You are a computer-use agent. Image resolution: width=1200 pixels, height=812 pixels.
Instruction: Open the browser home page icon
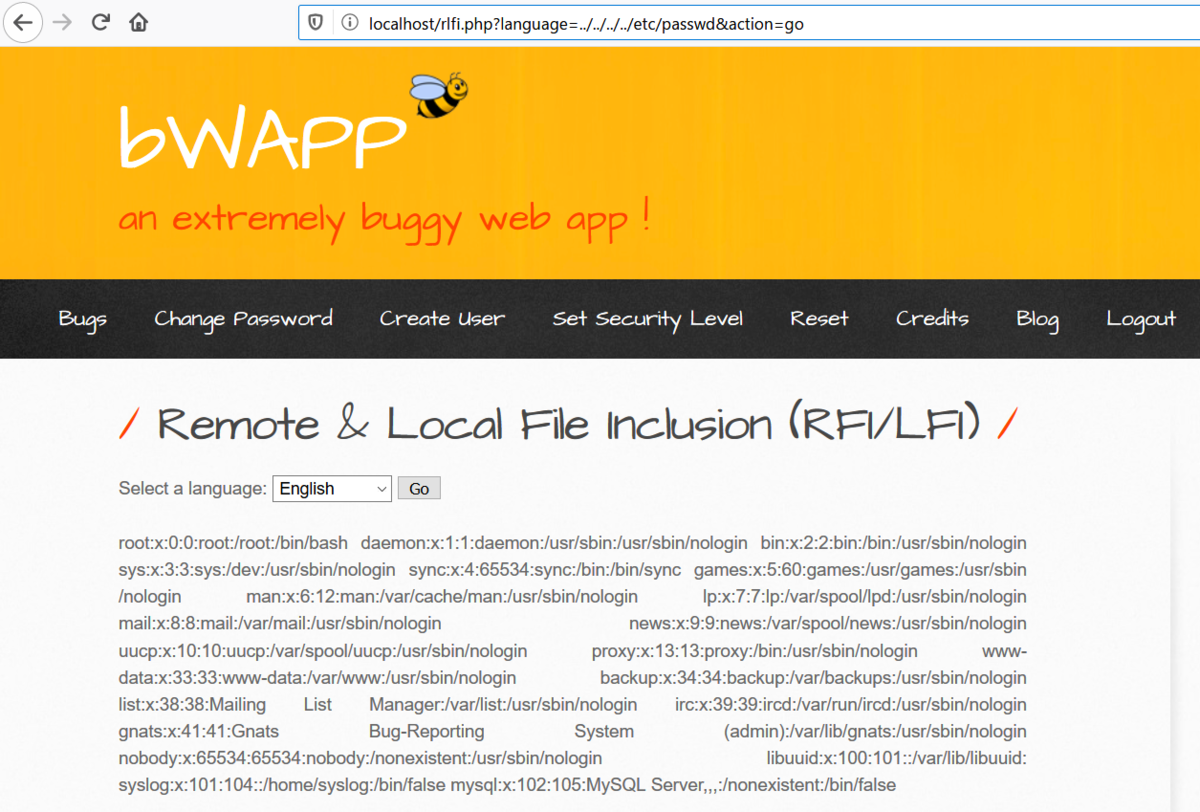coord(138,22)
